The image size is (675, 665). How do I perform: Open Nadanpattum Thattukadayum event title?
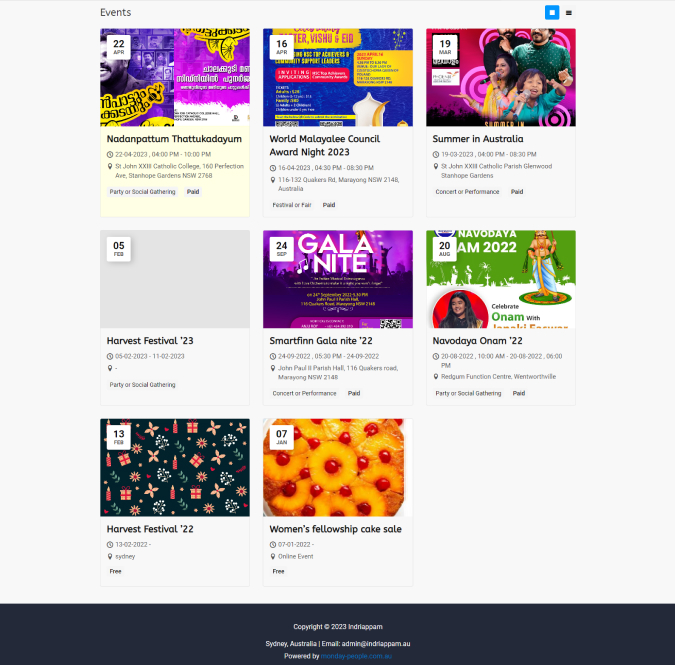pos(174,139)
